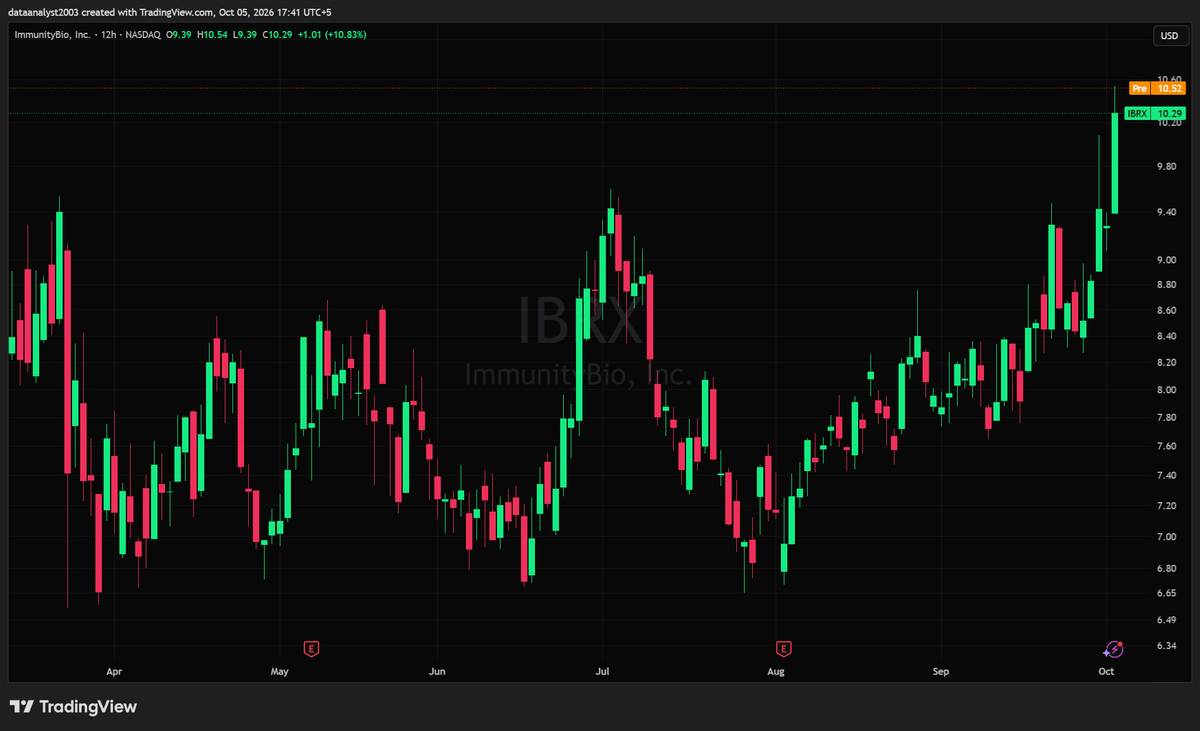Image resolution: width=1200 pixels, height=731 pixels.
Task: Click the earnings E marker near May
Action: 312,649
